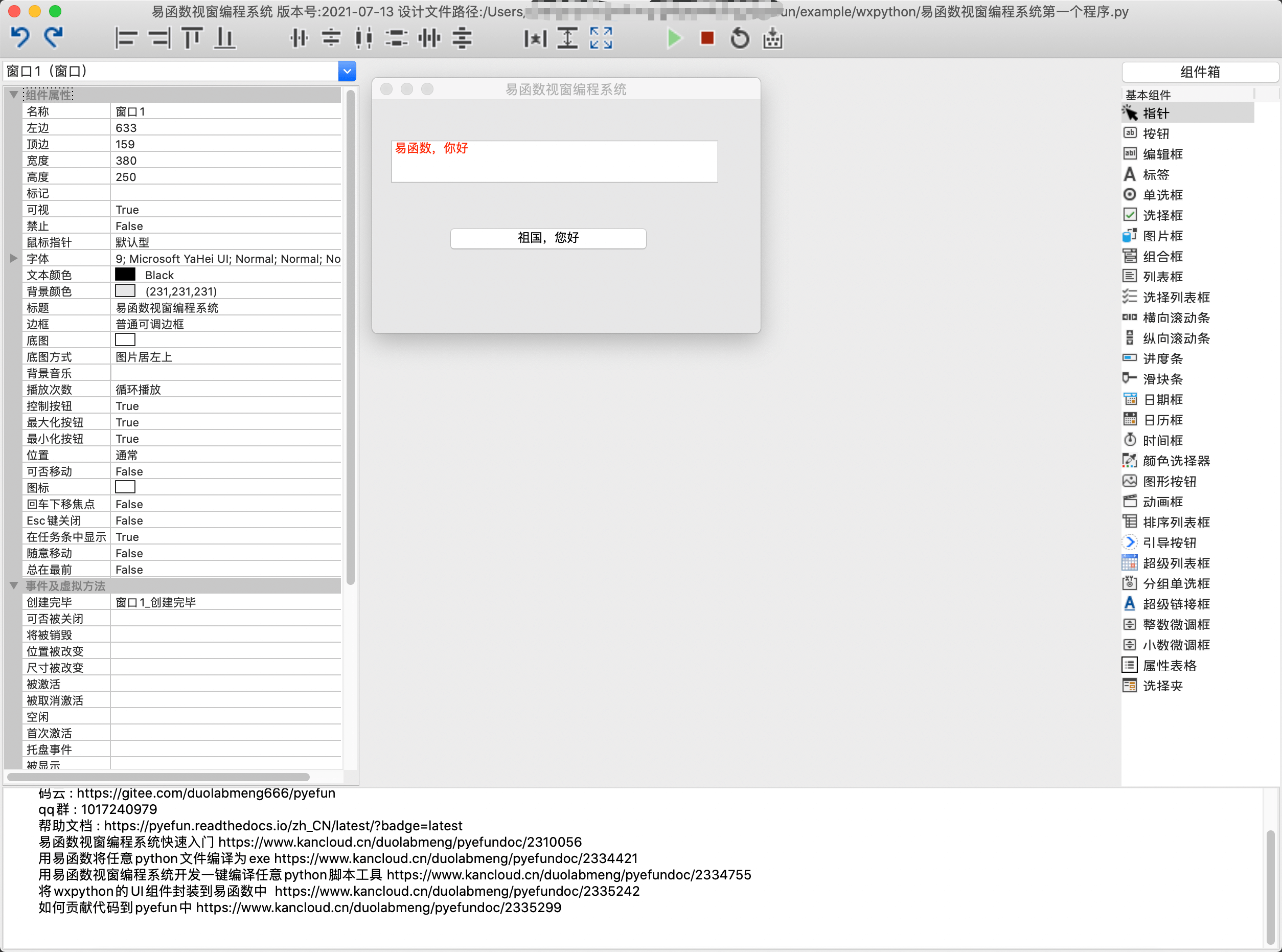Select the 按钮 component
The width and height of the screenshot is (1282, 952).
(1187, 133)
